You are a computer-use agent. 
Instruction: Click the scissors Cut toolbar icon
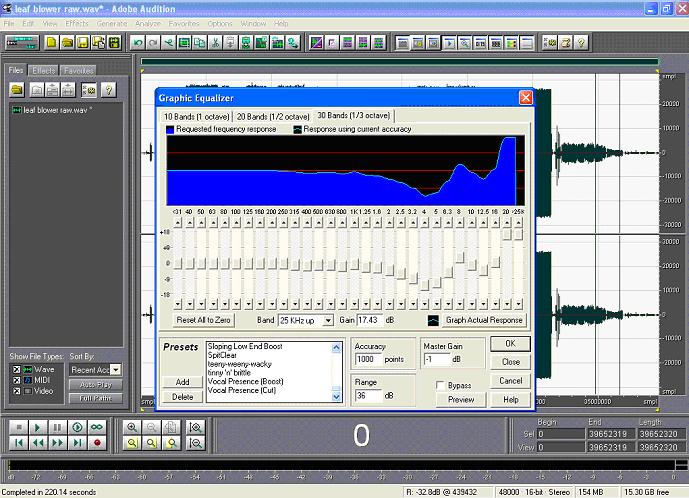[215, 43]
